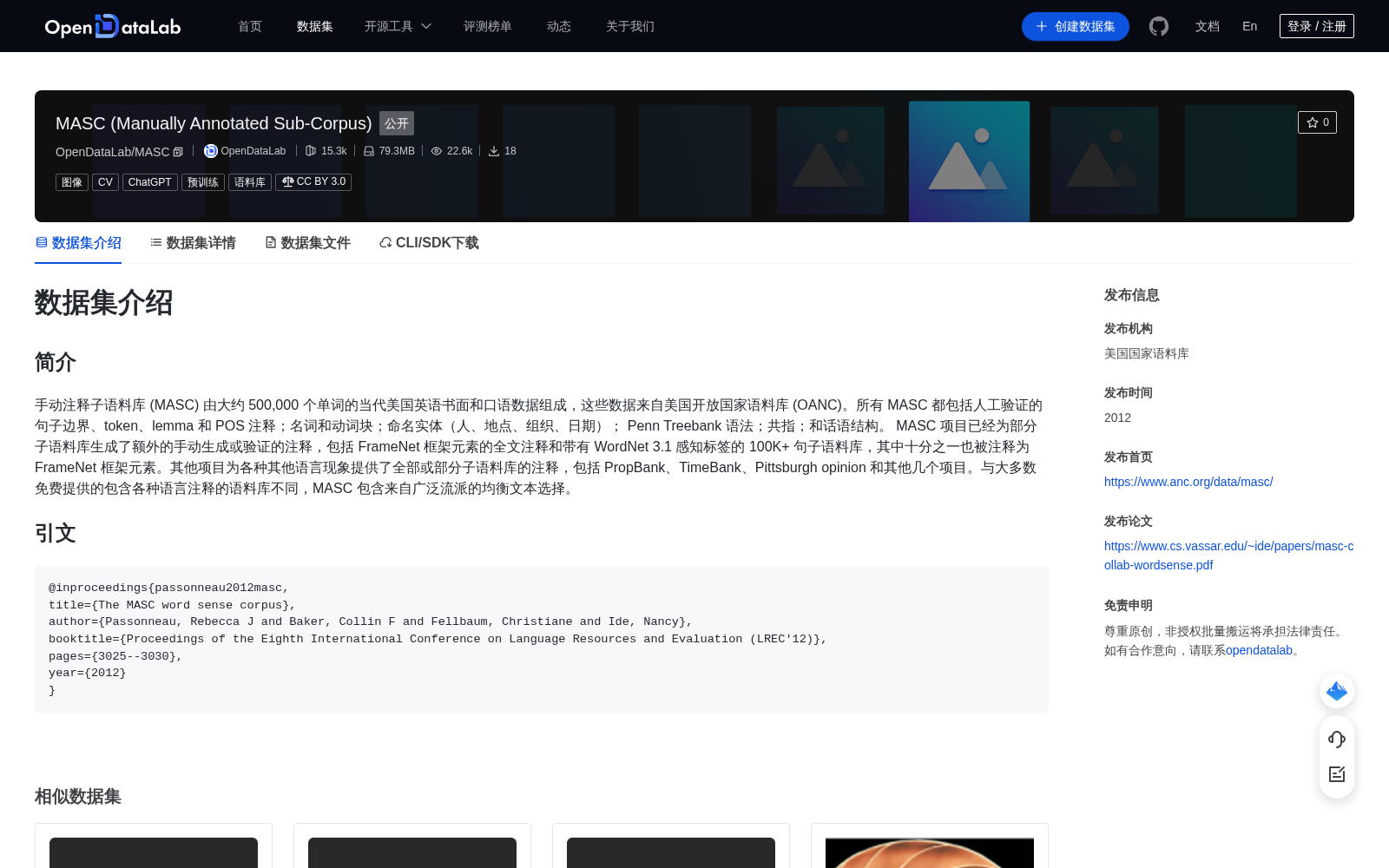Click the MASC (Manually Annotated Sub-Corpus) title
Viewport: 1389px width, 868px height.
coord(214,123)
